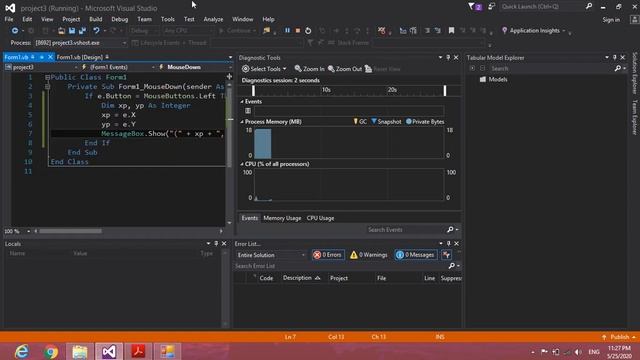This screenshot has height=360, width=640.
Task: Save the current file from the toolbar
Action: pos(72,31)
